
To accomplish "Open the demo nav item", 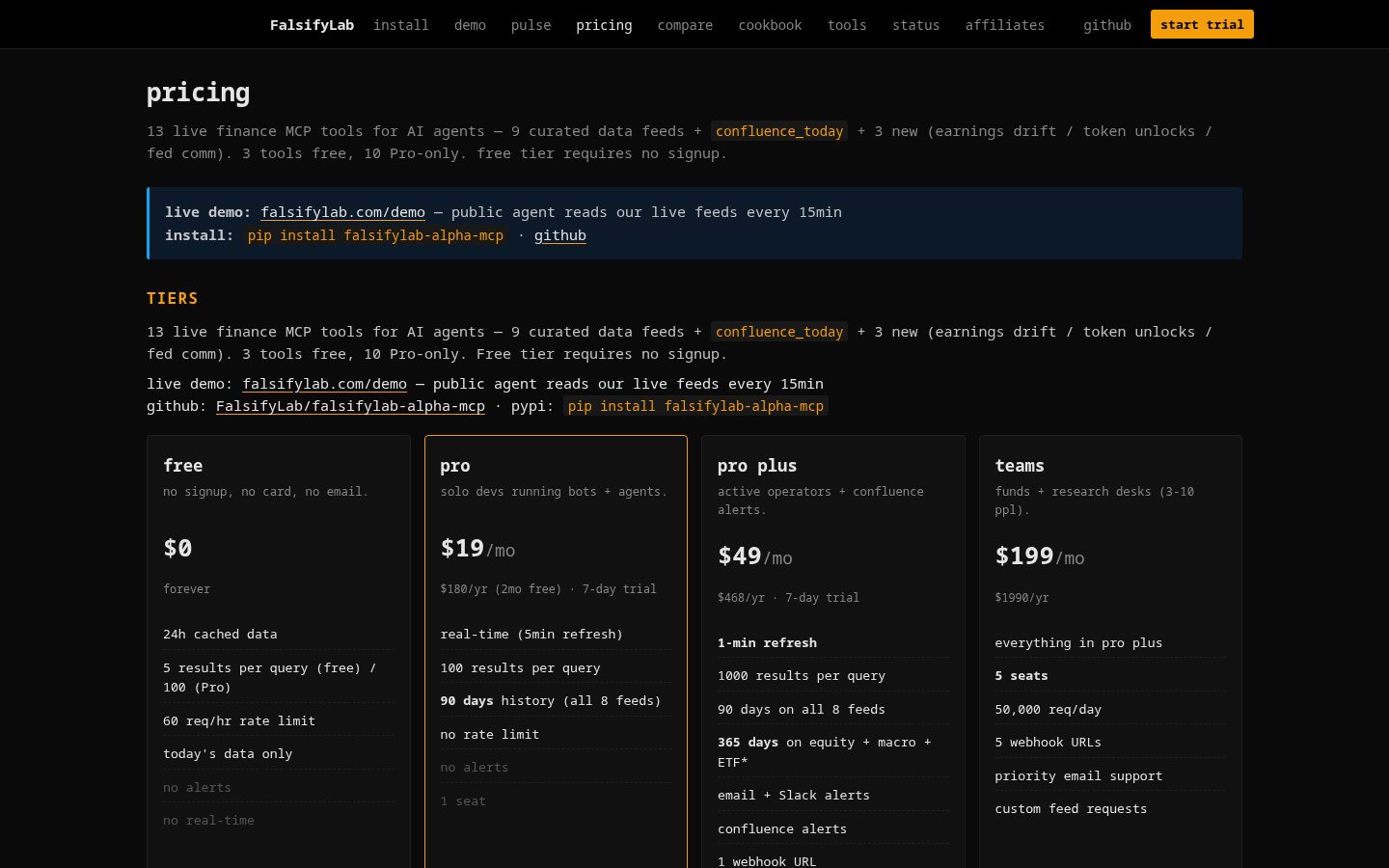I will point(470,25).
